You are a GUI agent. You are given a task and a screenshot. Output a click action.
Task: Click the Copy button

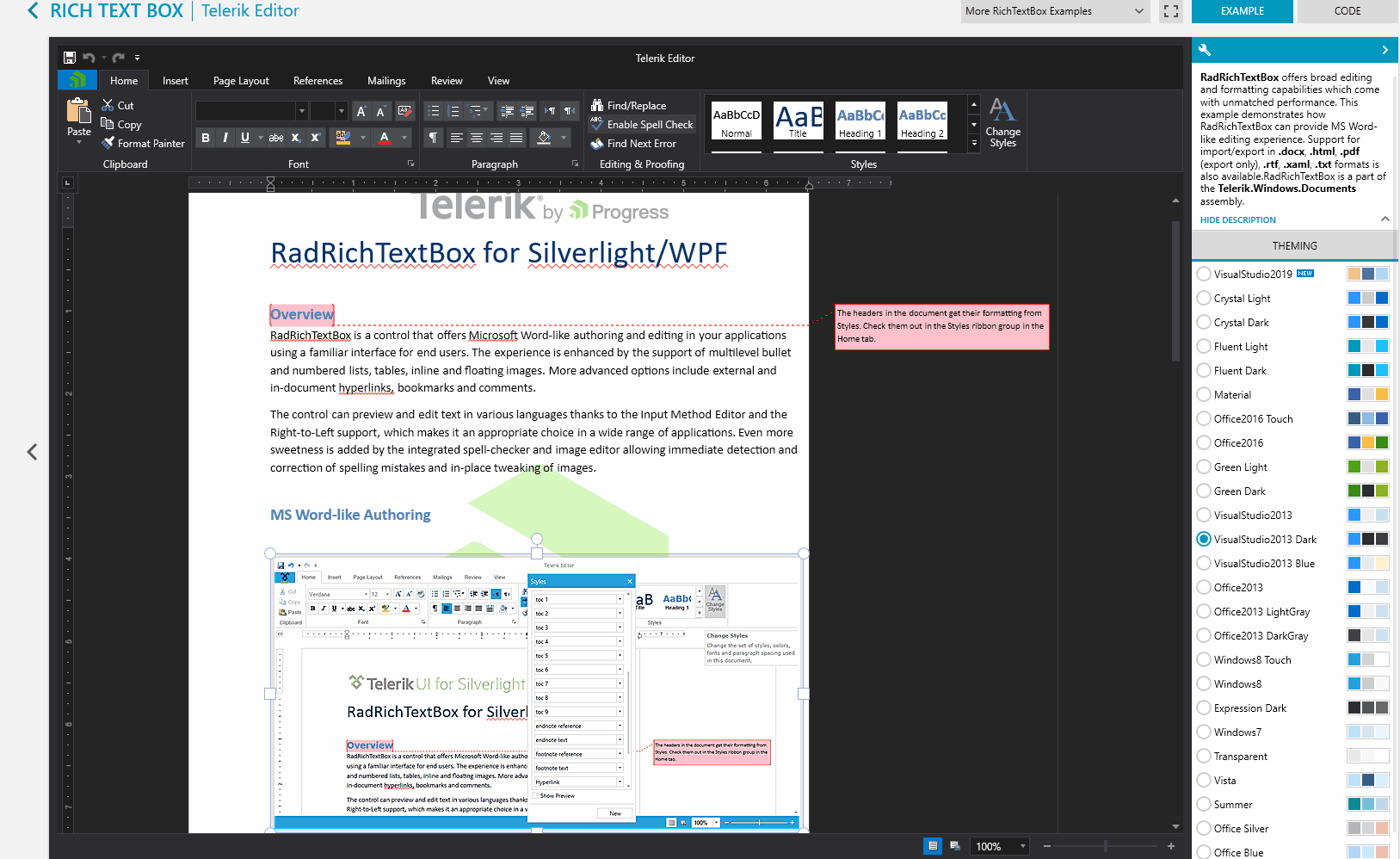point(121,124)
